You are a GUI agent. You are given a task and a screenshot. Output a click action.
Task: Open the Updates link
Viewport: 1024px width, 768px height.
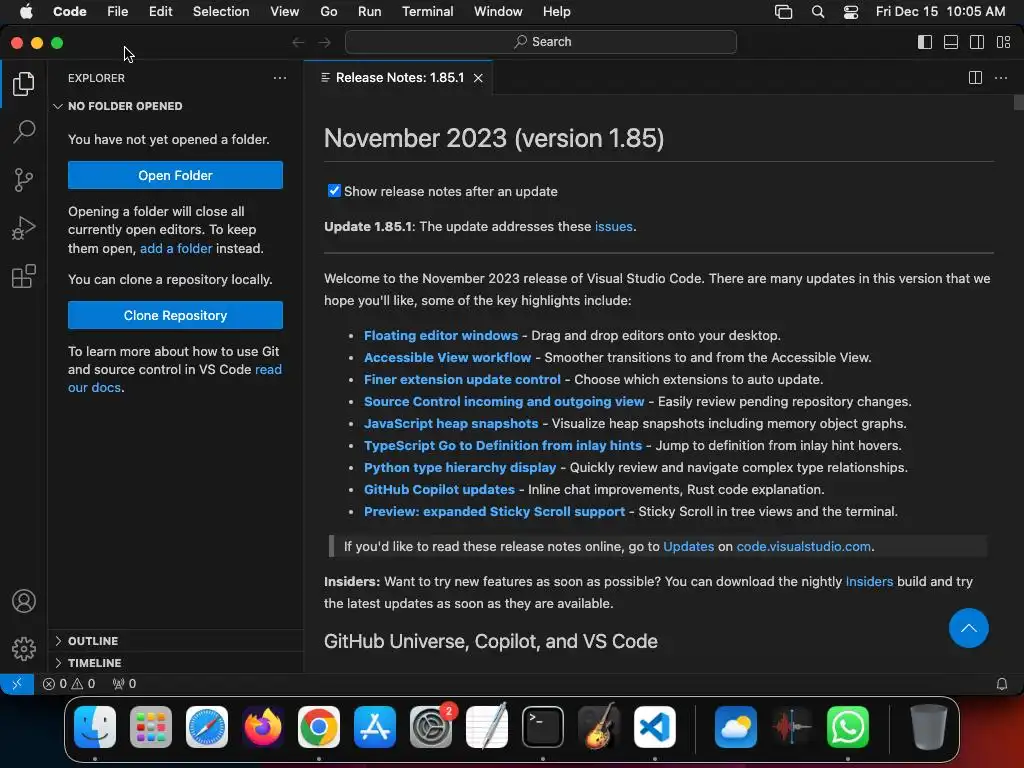tap(688, 547)
